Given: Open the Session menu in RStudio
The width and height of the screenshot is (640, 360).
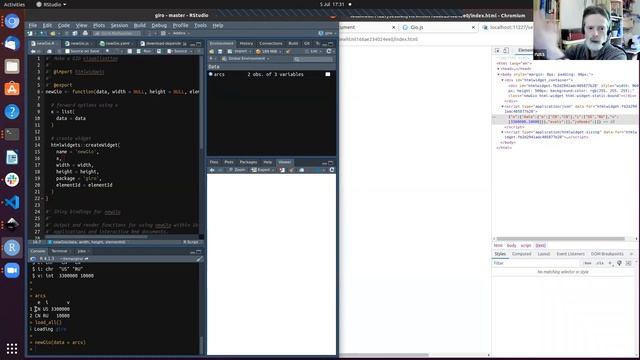Looking at the screenshot, I should [119, 25].
